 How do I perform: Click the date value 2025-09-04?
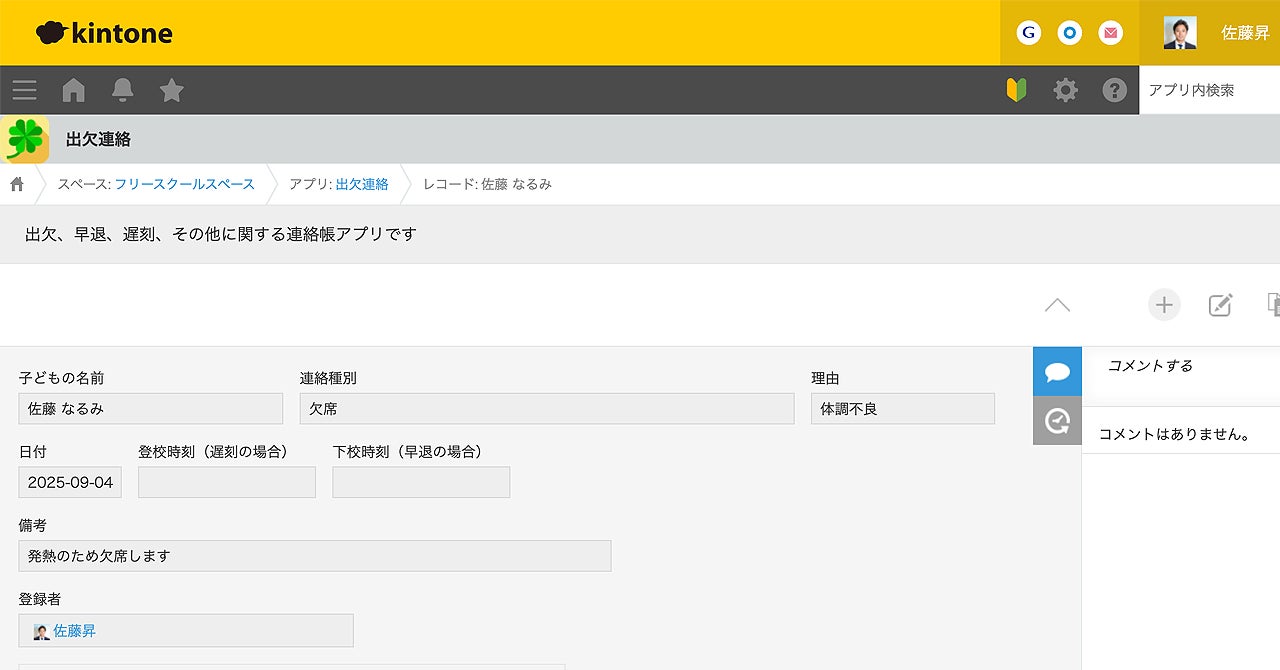(x=70, y=482)
